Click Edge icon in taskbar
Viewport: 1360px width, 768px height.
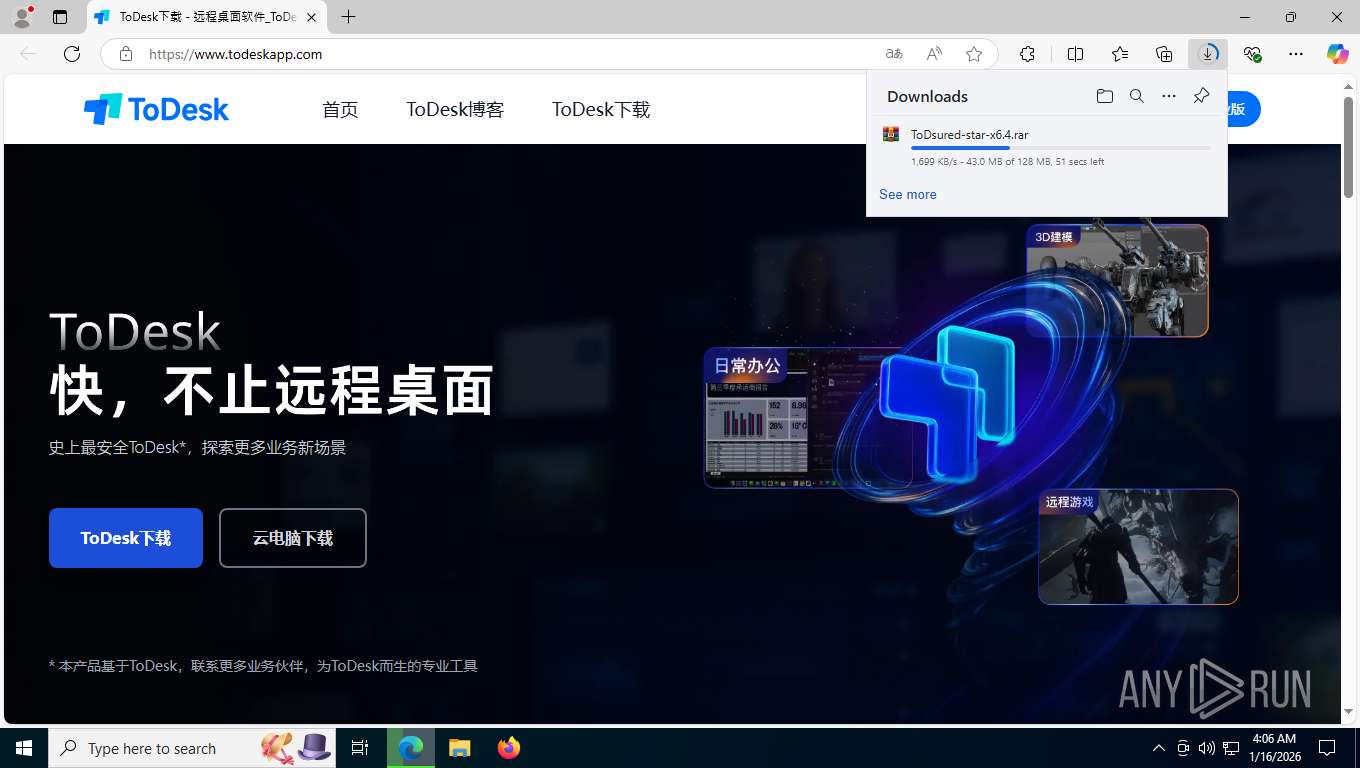(x=411, y=748)
